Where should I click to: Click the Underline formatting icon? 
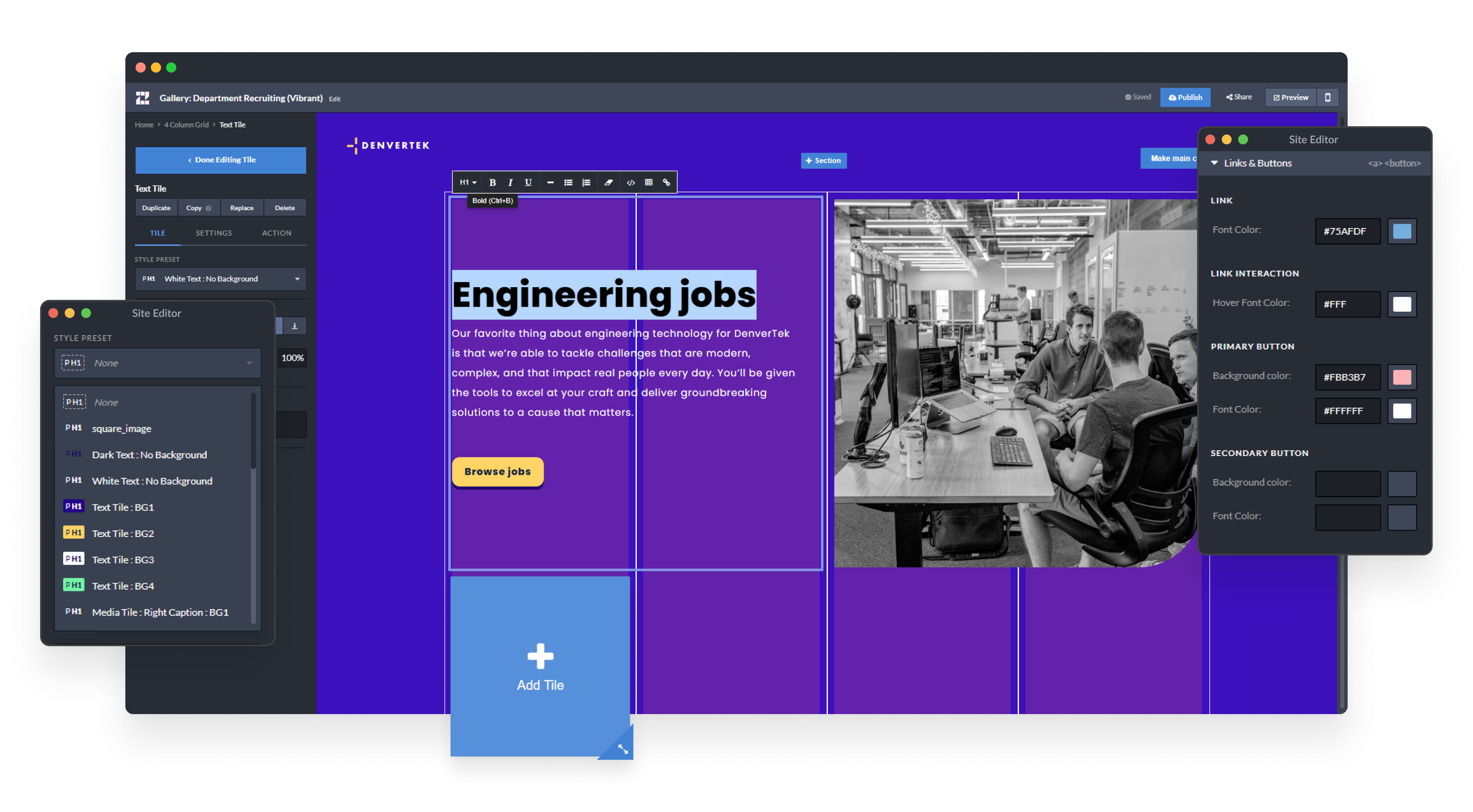(x=528, y=181)
